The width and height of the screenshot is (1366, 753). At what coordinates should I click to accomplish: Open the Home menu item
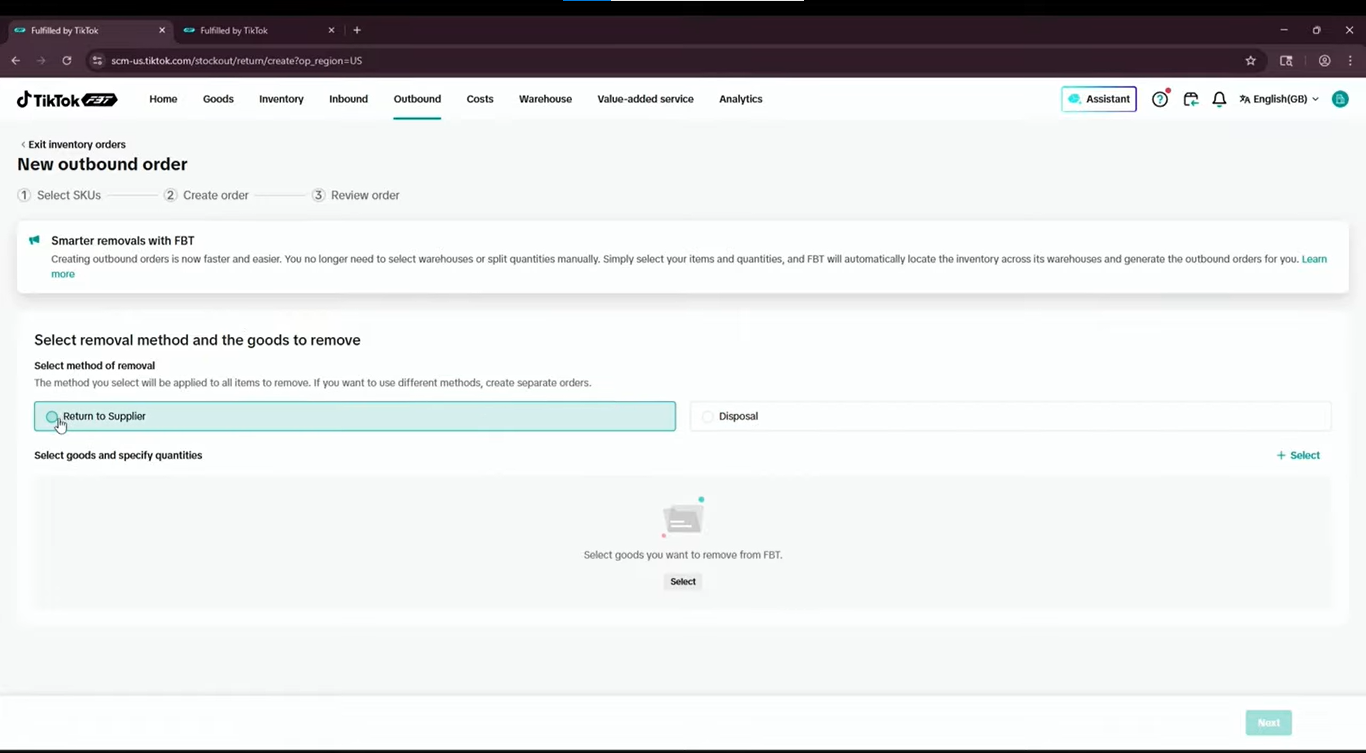[163, 99]
